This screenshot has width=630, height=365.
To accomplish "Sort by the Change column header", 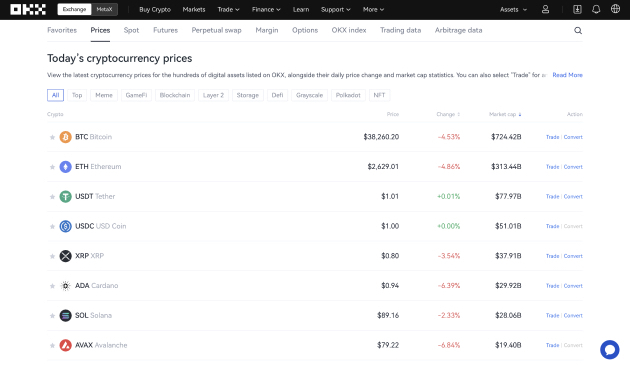I will tap(448, 114).
